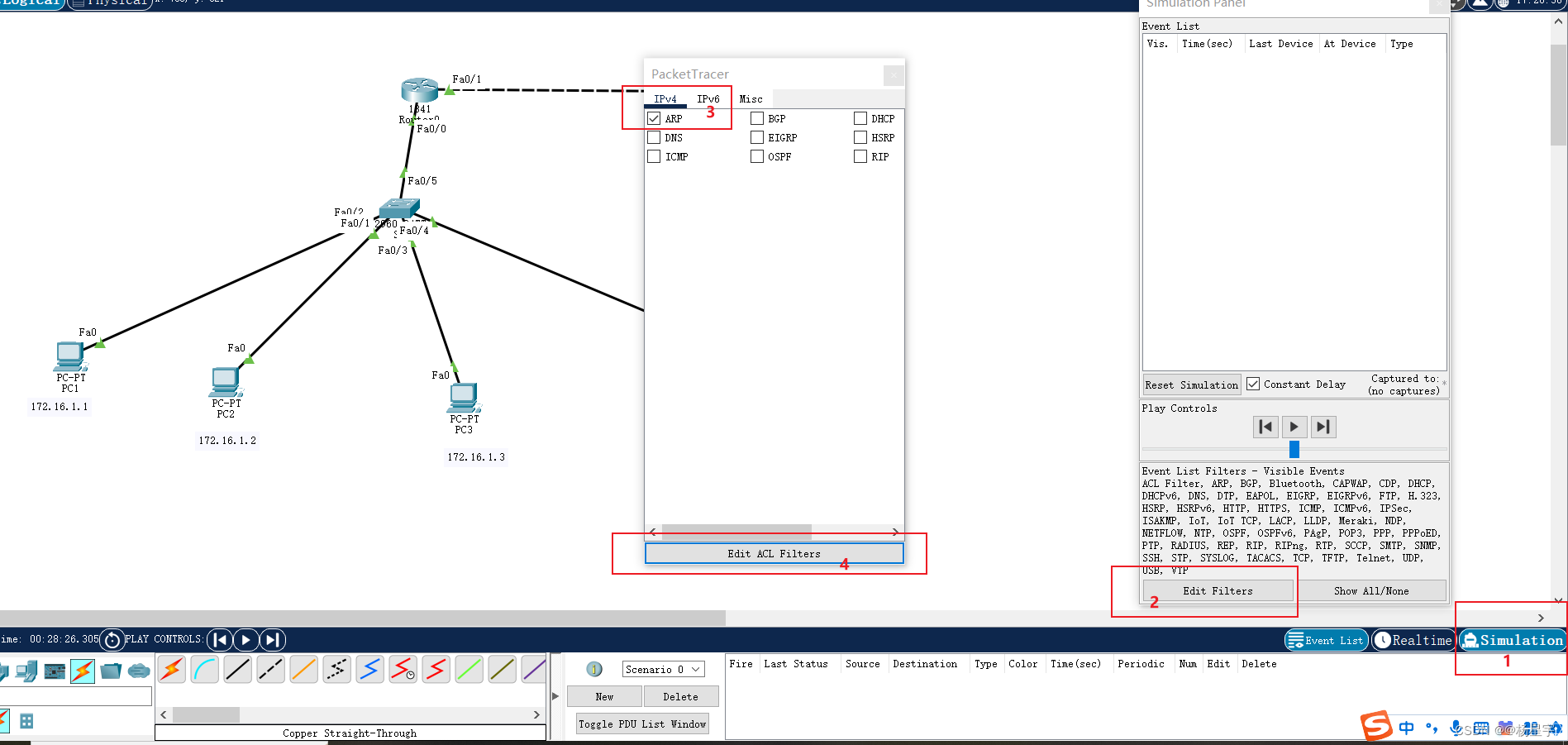The image size is (1568, 745).
Task: Select the Copper Straight-Through cable tool
Action: (x=238, y=670)
